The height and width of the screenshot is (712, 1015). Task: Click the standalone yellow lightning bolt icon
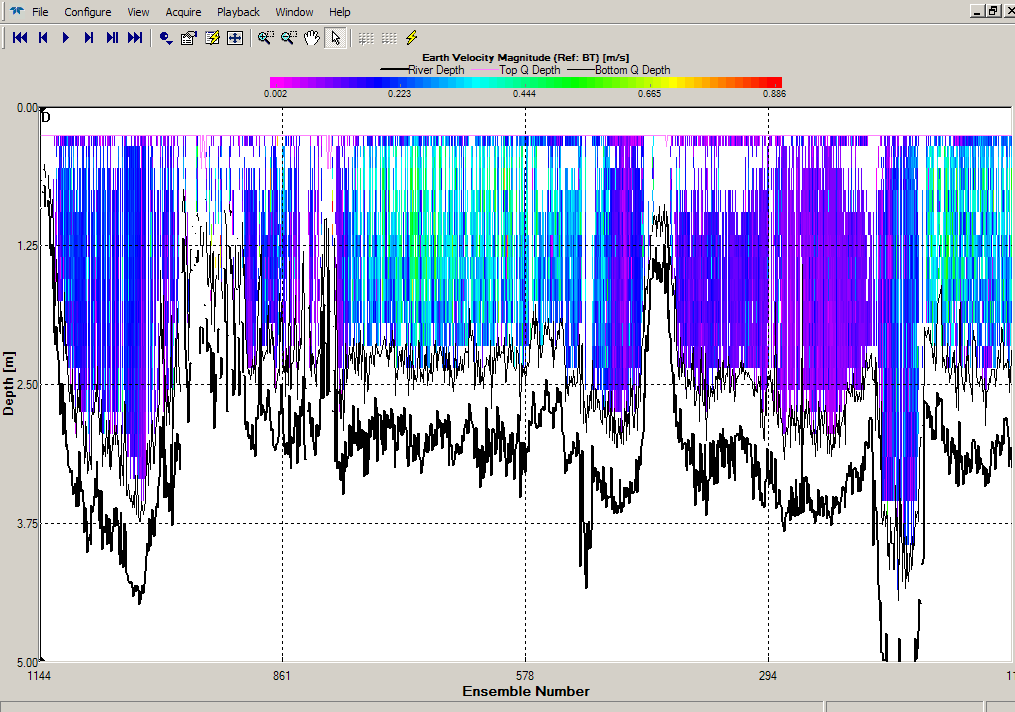tap(412, 38)
